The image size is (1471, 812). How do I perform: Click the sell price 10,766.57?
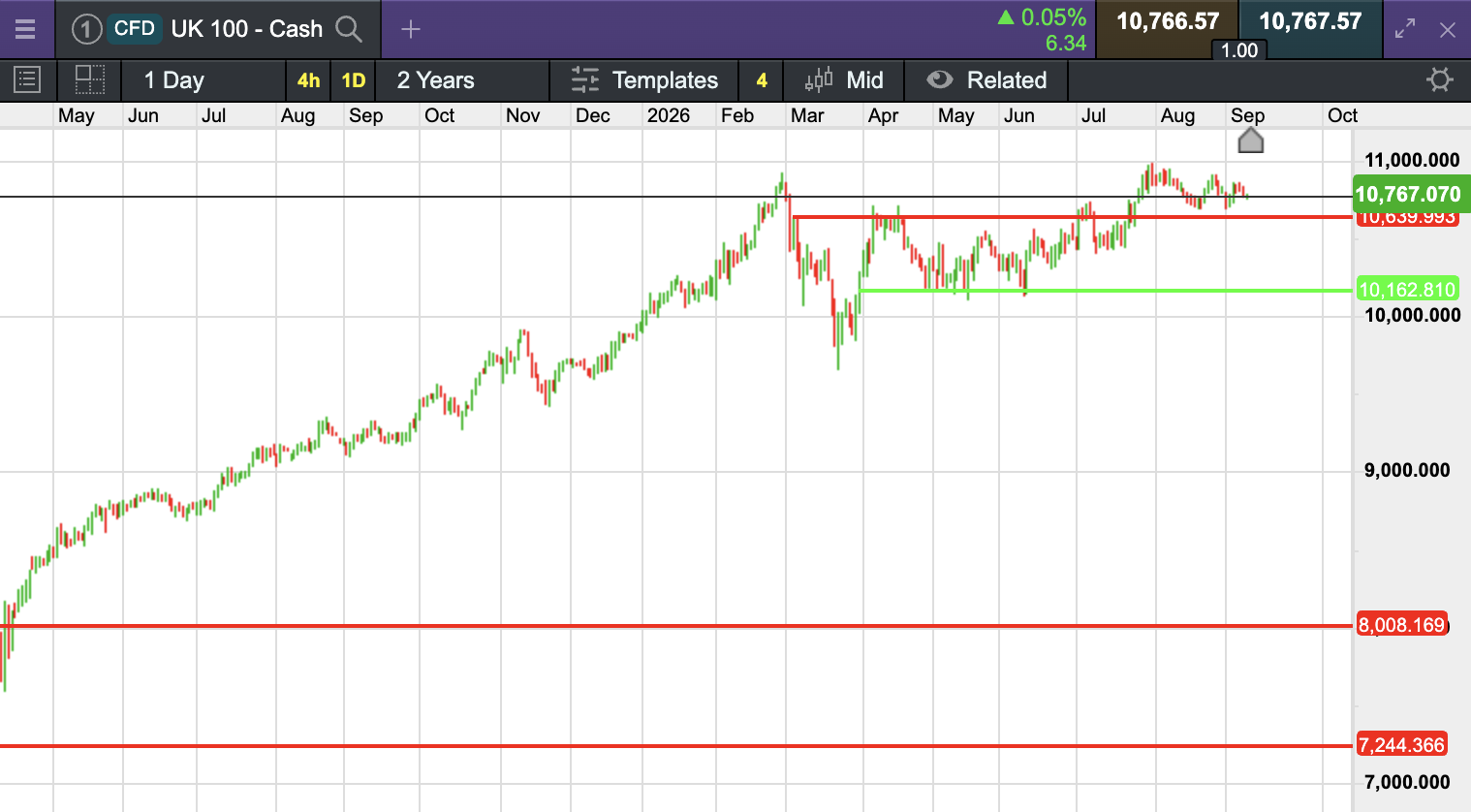coord(1168,21)
